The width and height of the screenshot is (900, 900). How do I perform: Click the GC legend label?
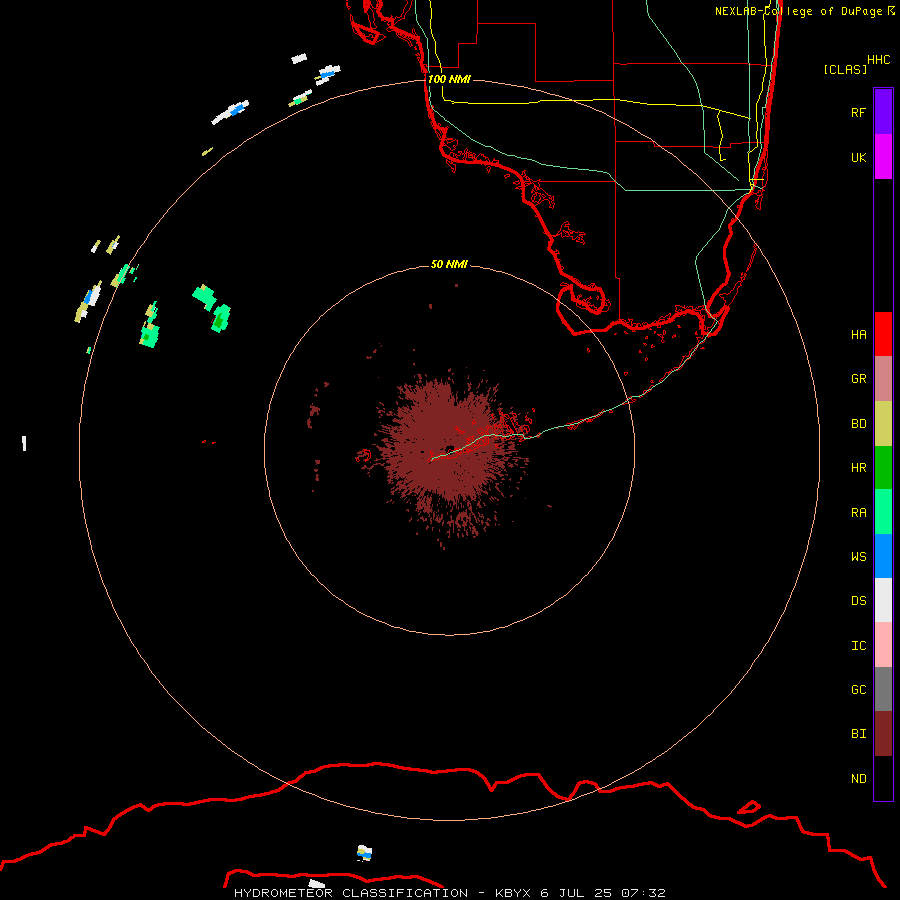pos(858,690)
